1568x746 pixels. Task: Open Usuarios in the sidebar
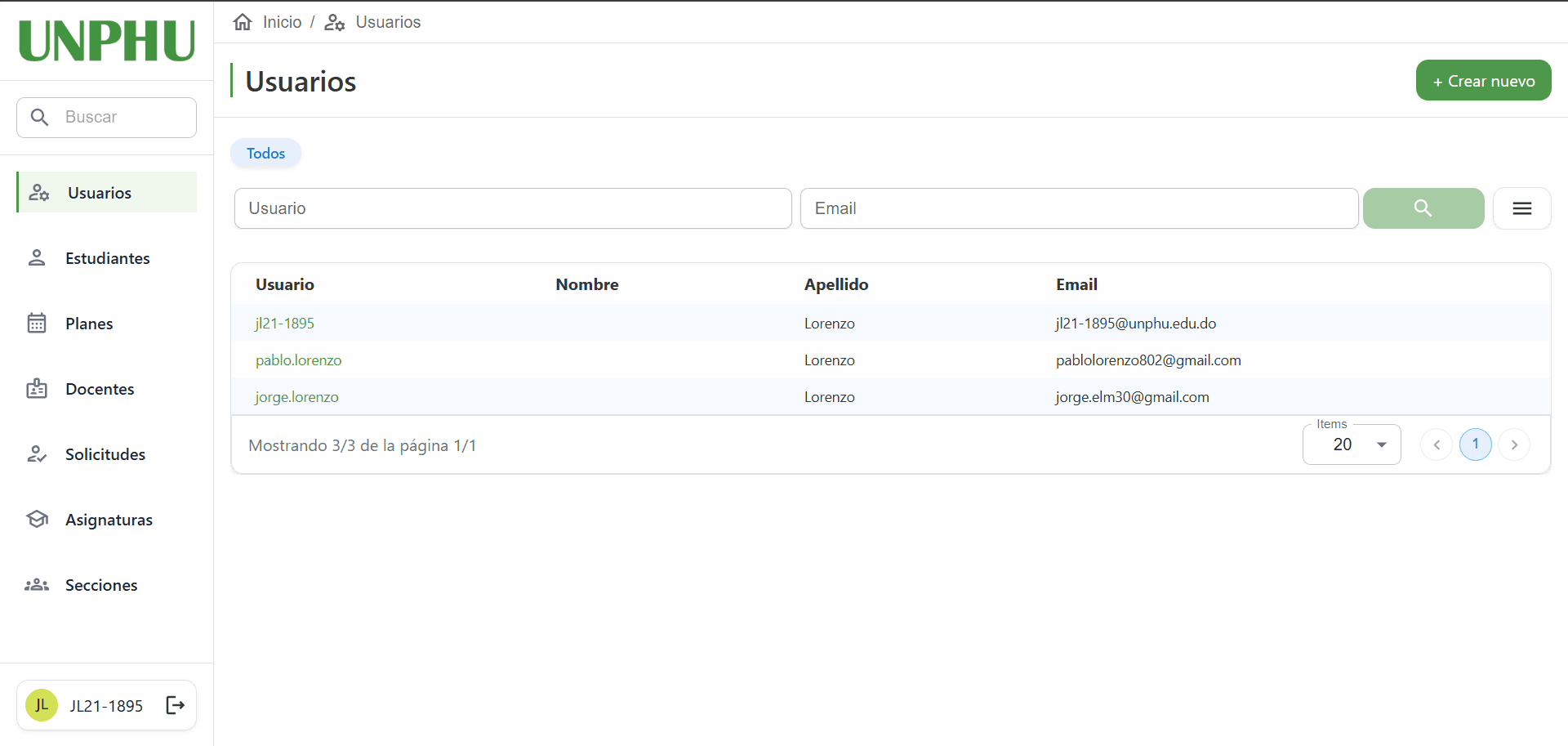tap(107, 192)
